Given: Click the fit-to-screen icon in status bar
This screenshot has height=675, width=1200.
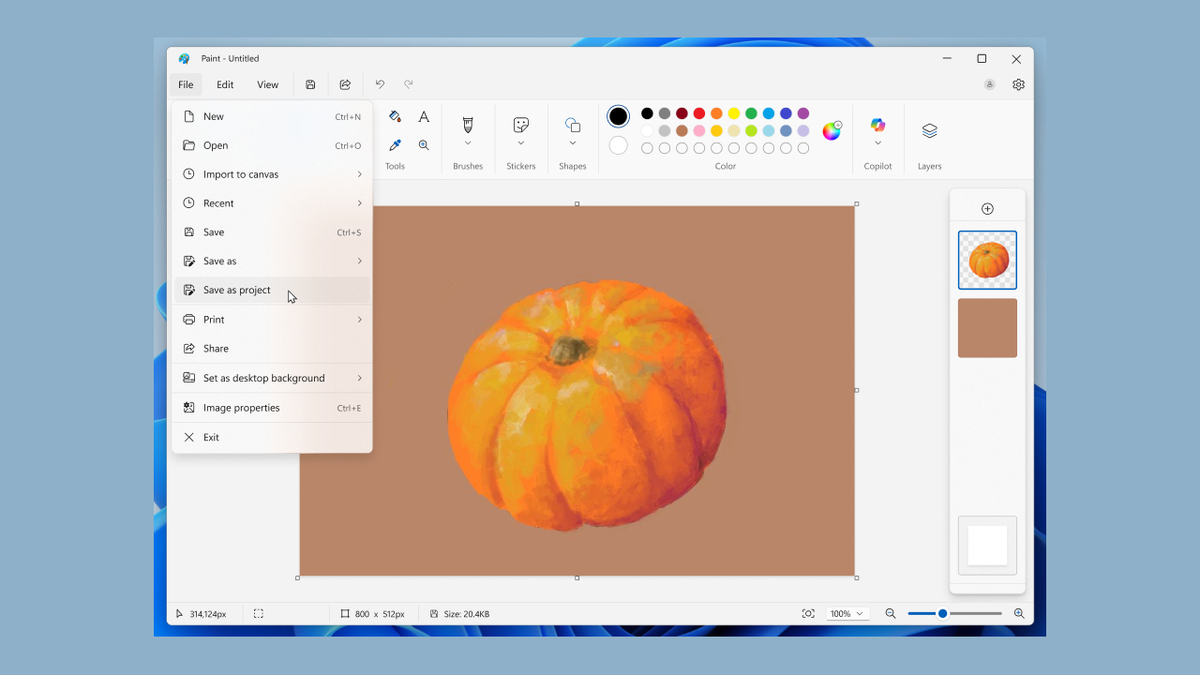Looking at the screenshot, I should point(808,613).
